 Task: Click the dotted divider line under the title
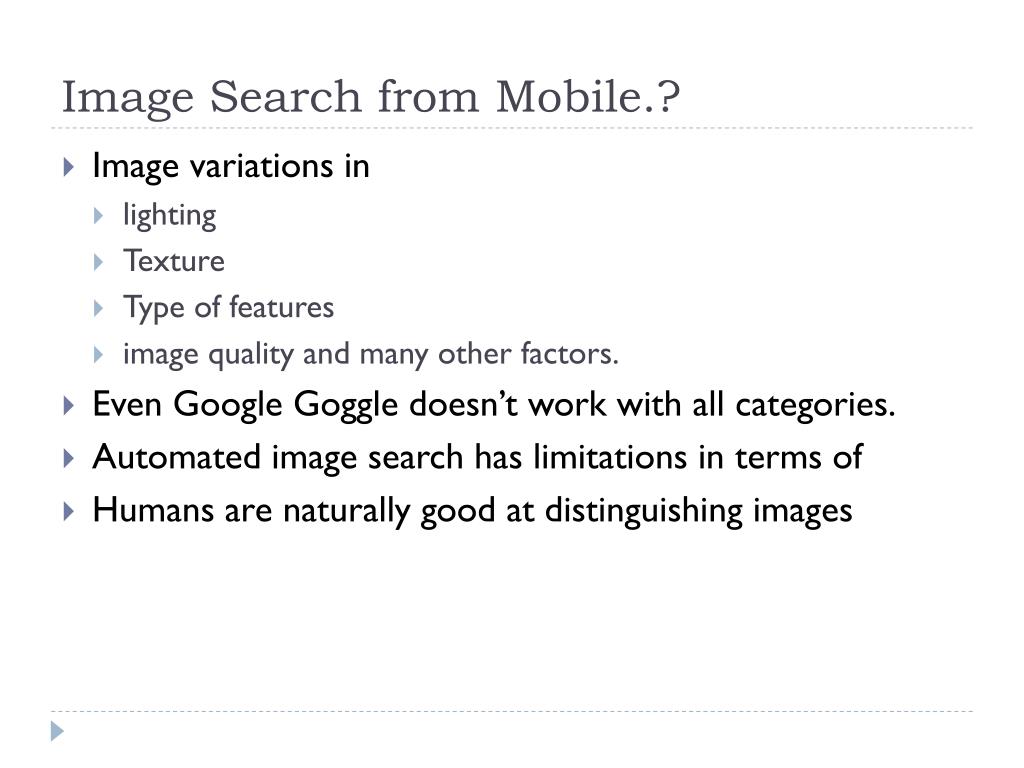[512, 128]
